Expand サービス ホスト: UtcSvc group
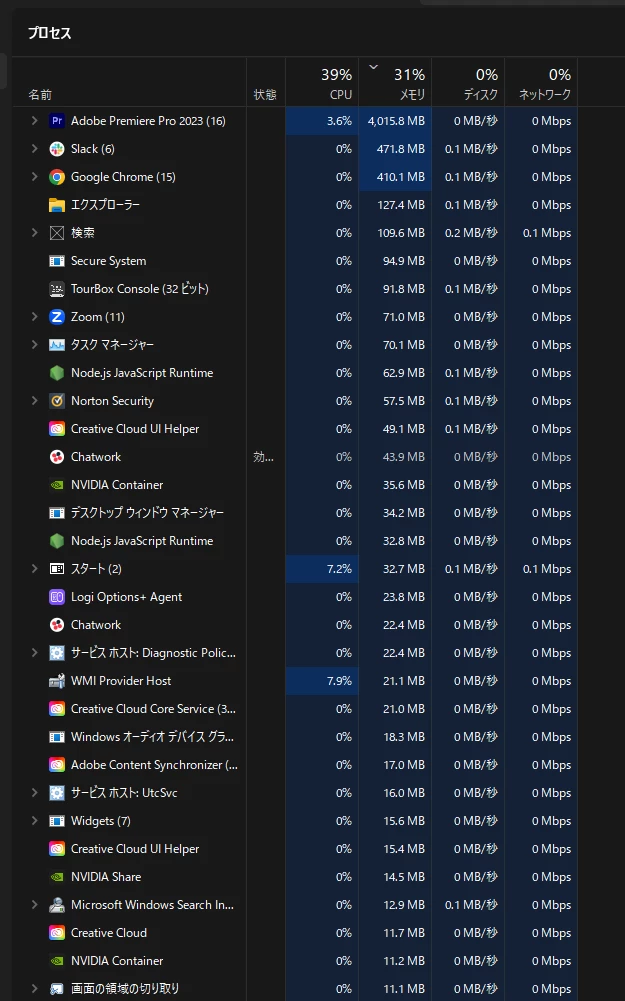This screenshot has height=1001, width=625. click(34, 793)
